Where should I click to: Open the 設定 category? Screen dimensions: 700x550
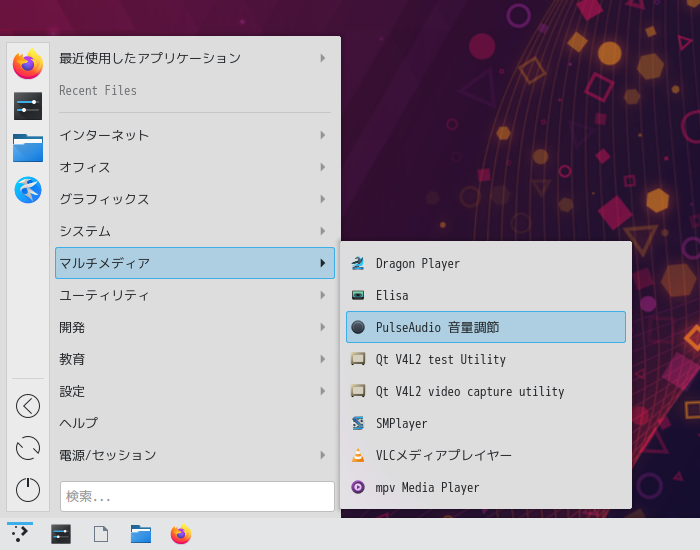195,391
